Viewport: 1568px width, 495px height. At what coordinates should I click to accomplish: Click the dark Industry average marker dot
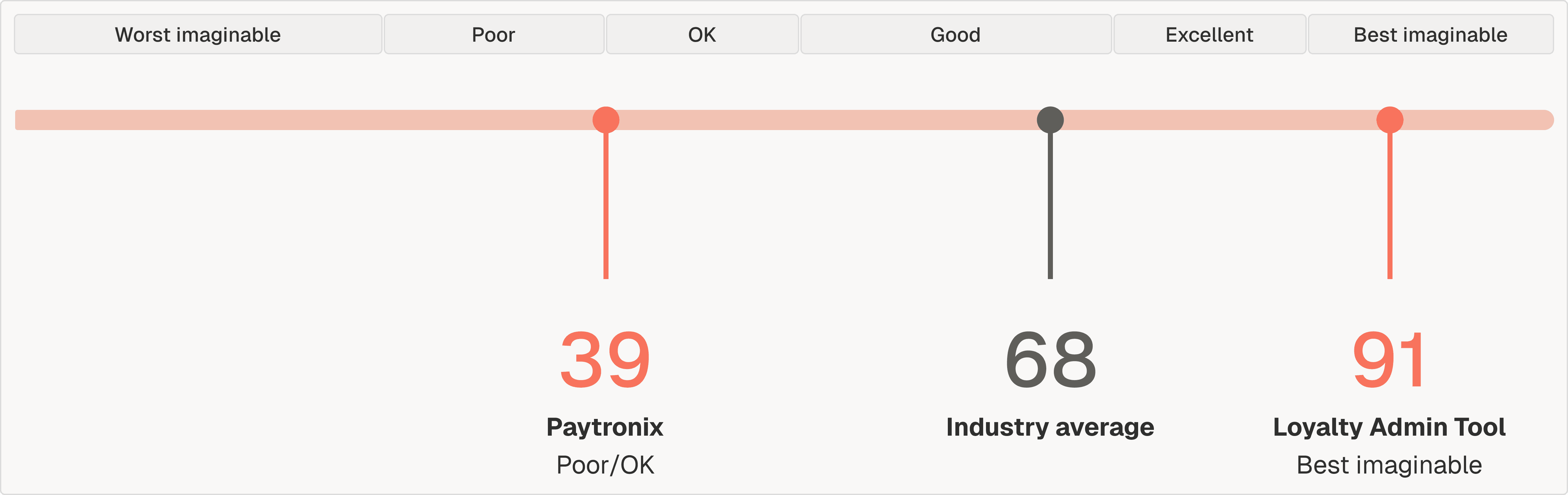click(x=1050, y=120)
